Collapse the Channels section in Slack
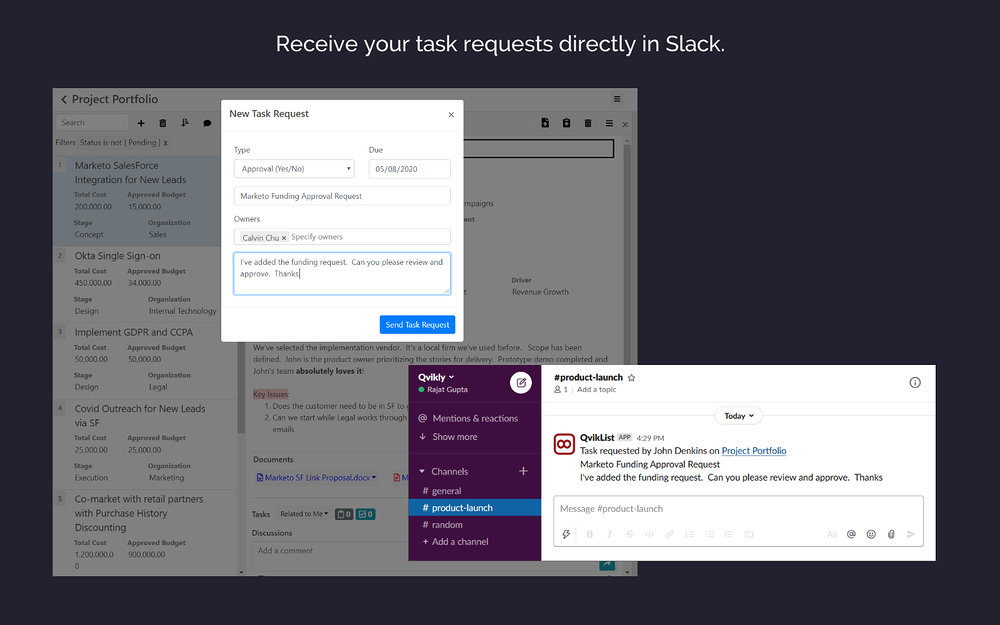 (422, 471)
